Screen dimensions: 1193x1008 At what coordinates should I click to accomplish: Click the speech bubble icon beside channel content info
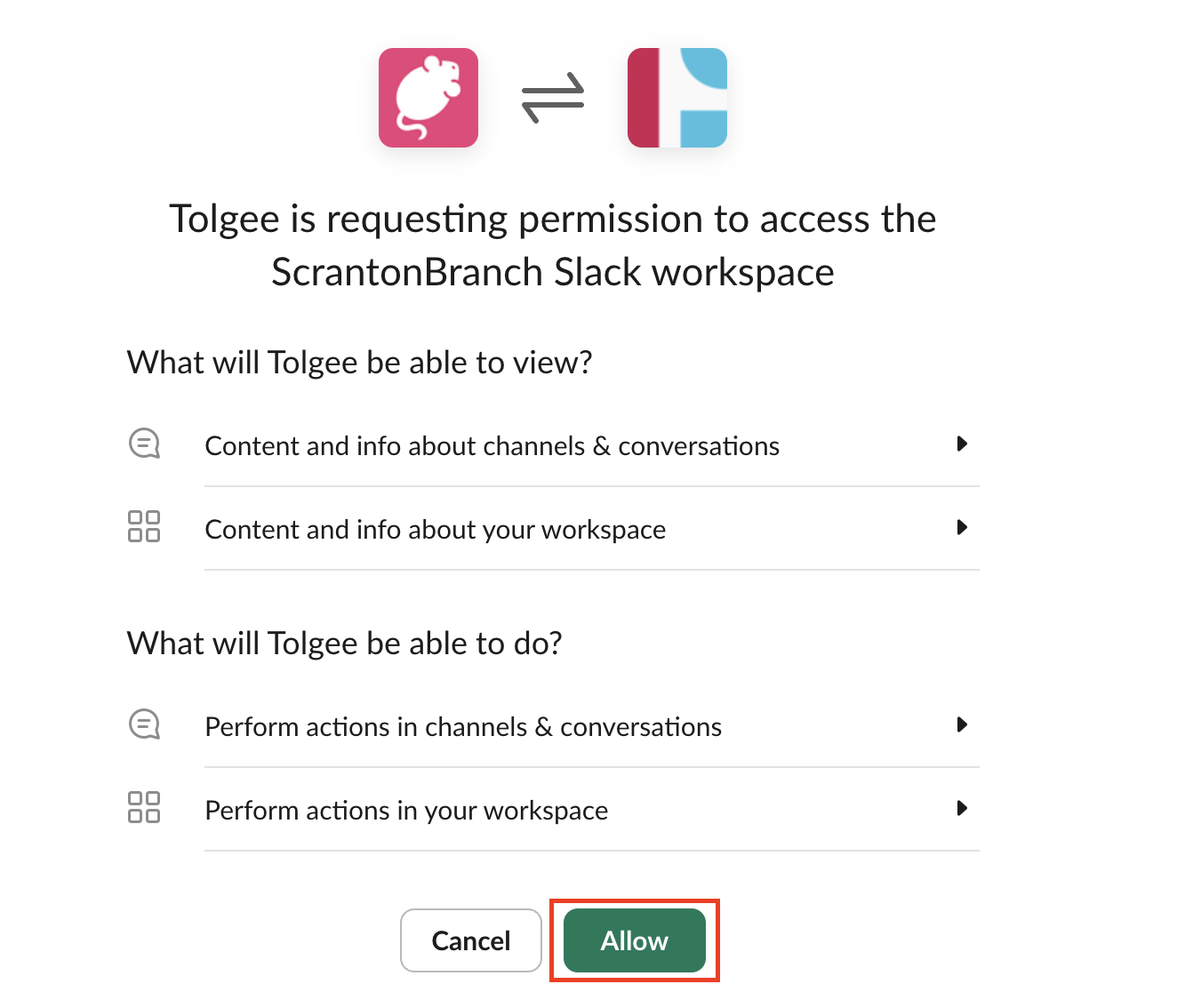coord(144,444)
